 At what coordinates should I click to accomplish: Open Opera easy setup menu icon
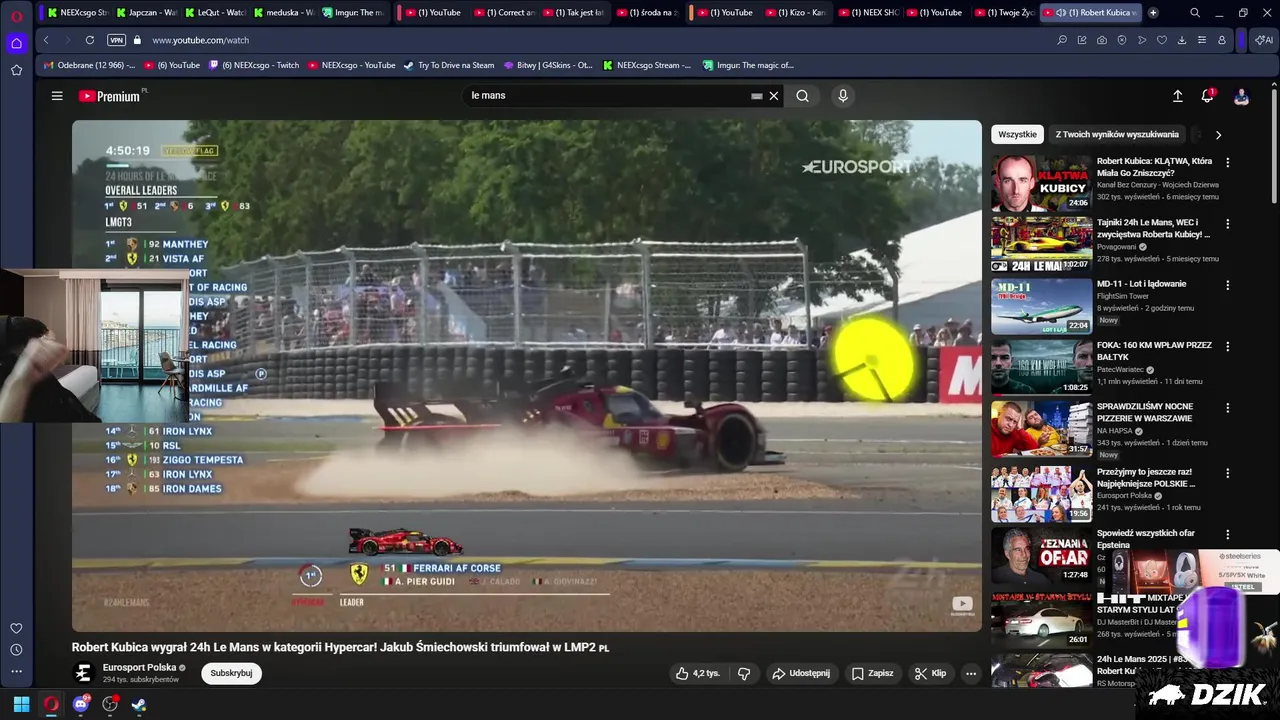click(x=1202, y=40)
